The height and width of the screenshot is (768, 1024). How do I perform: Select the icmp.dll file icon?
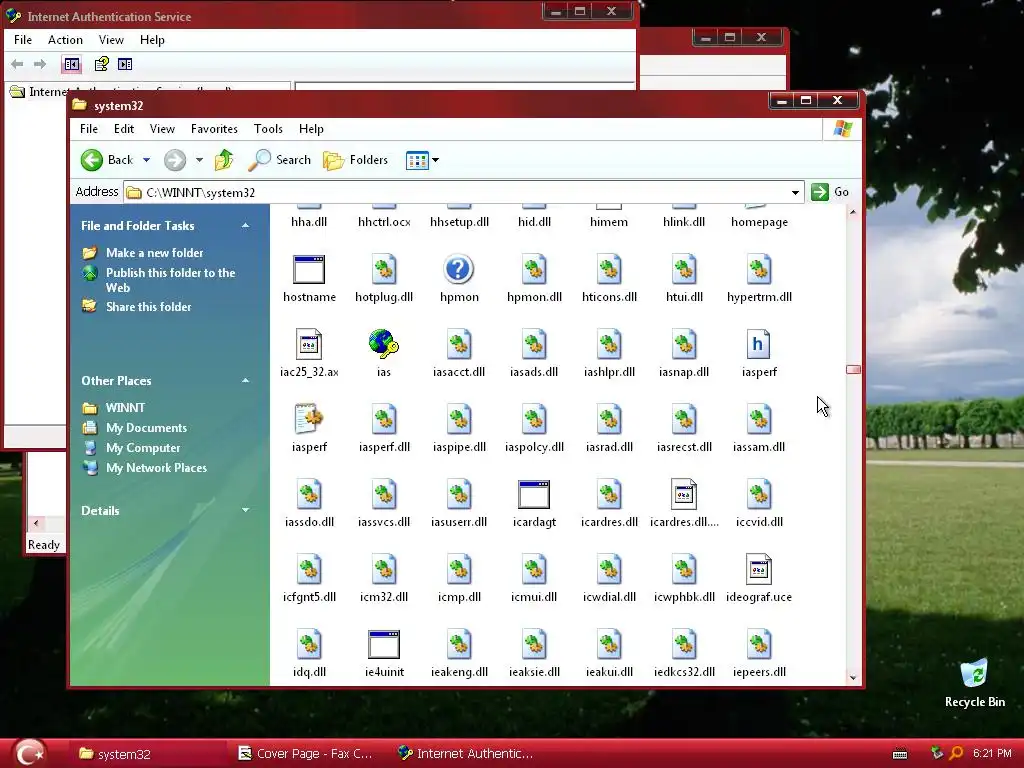pyautogui.click(x=458, y=569)
